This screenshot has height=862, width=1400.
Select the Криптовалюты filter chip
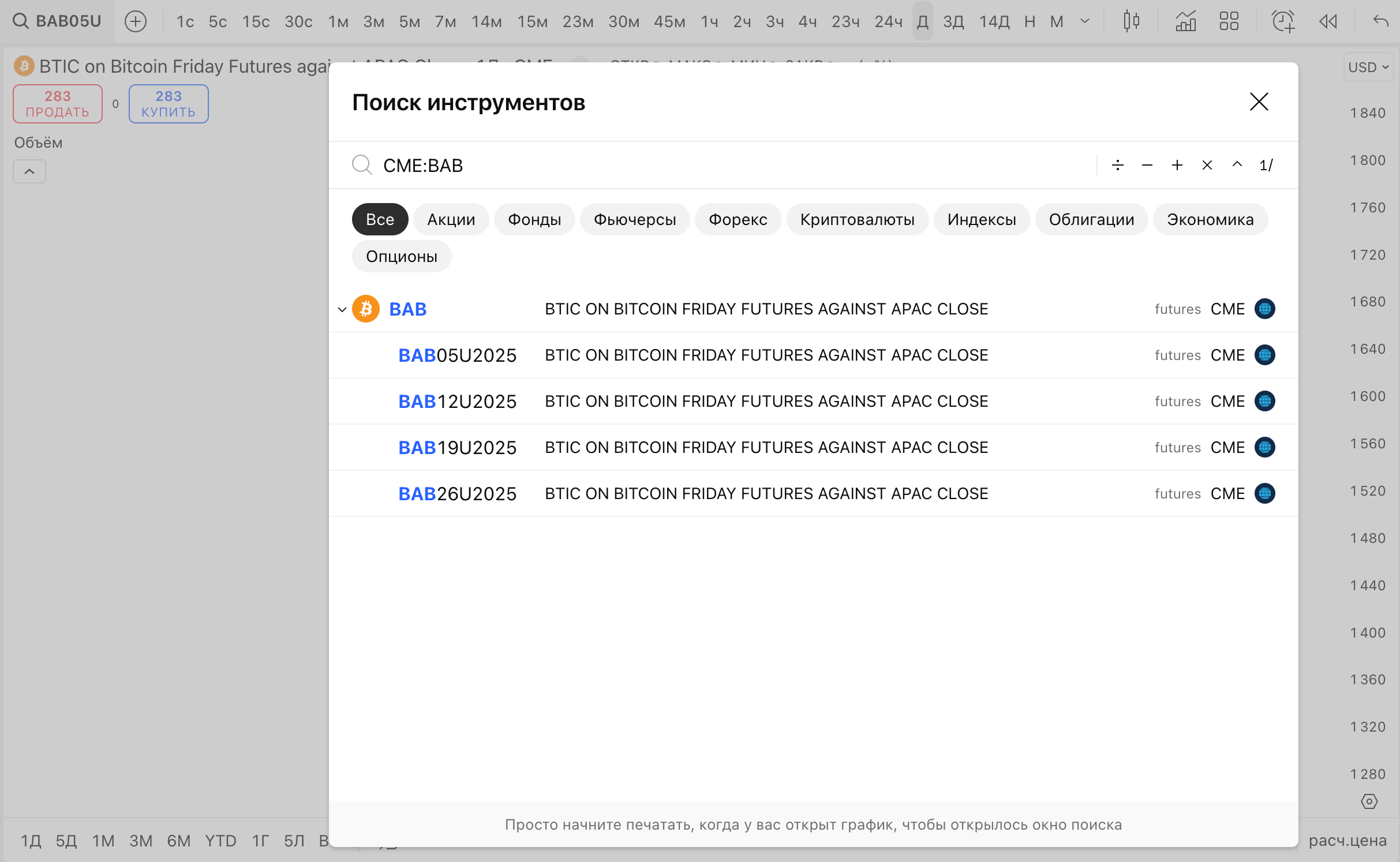(857, 219)
